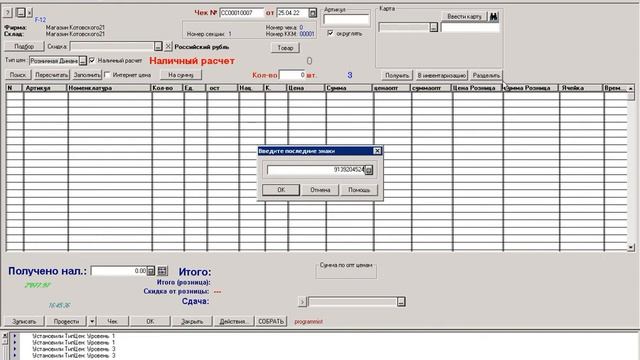Click the blue F-12 label
This screenshot has width=640, height=360.
pos(40,20)
